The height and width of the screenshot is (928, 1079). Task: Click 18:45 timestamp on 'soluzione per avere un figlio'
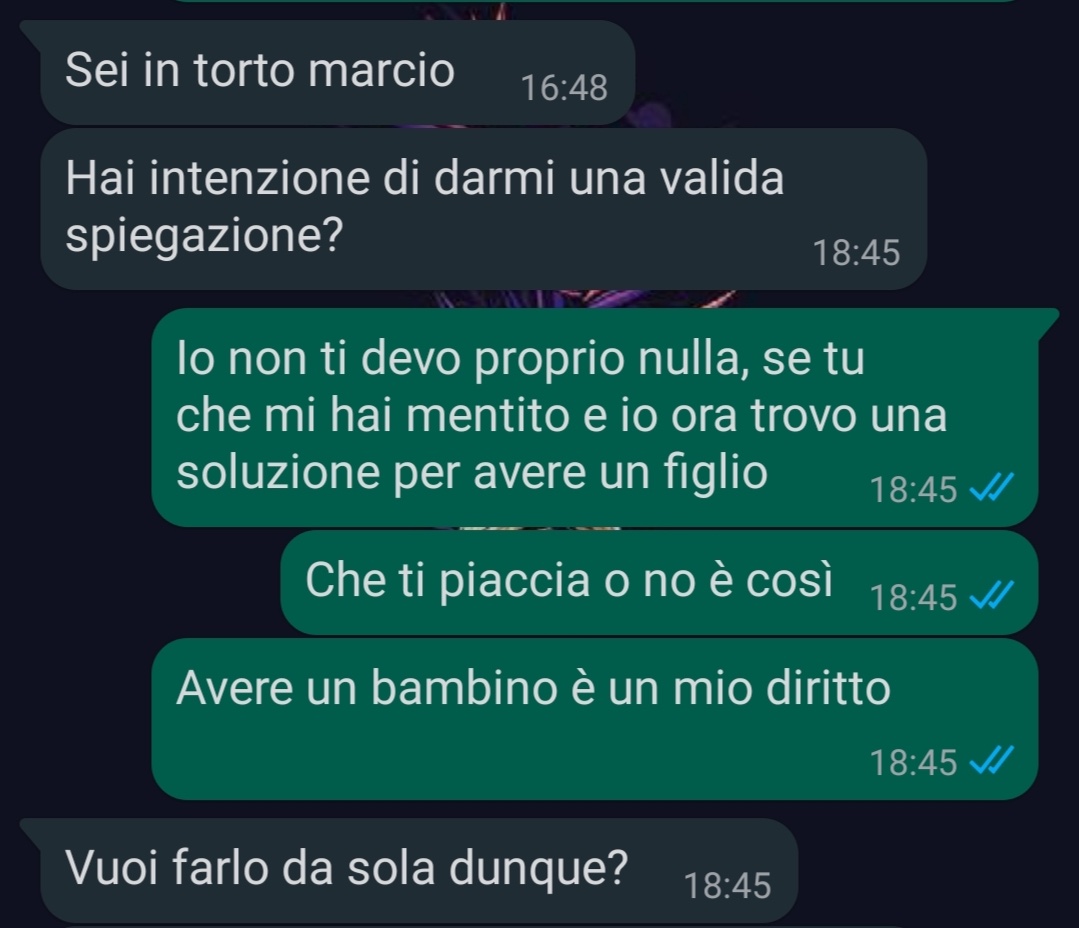pos(913,490)
